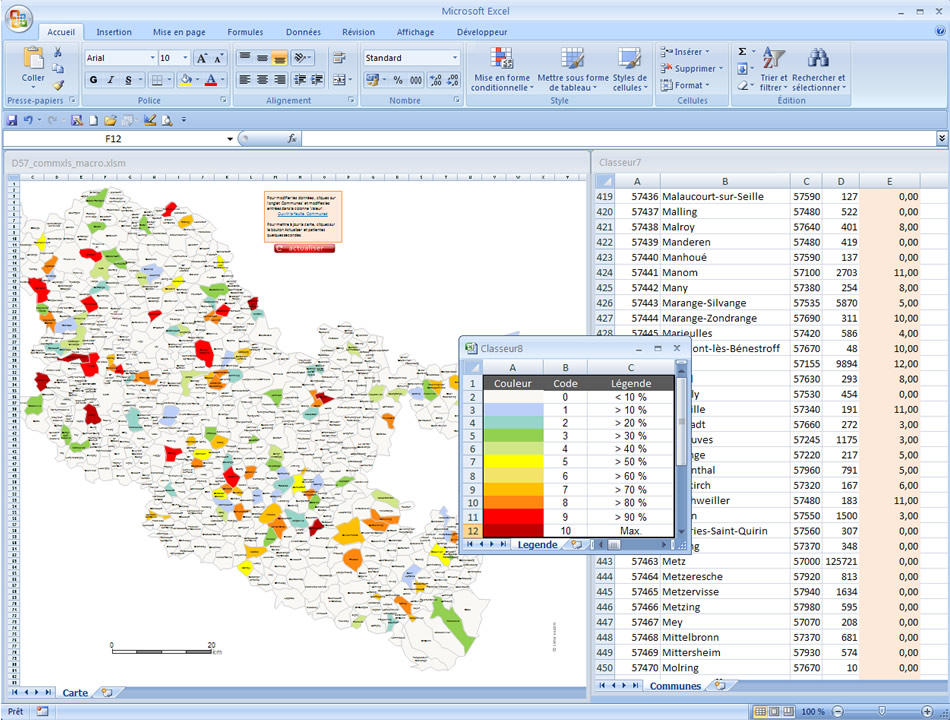Screen dimensions: 950x720
Task: Save workbook from quick access toolbar
Action: [12, 120]
